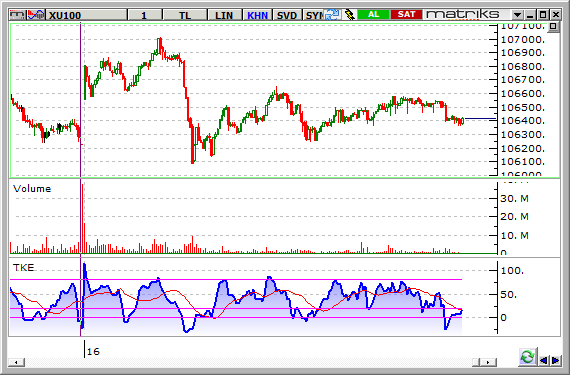Maximize the chart window
Image resolution: width=570 pixels, height=375 pixels.
pyautogui.click(x=543, y=15)
